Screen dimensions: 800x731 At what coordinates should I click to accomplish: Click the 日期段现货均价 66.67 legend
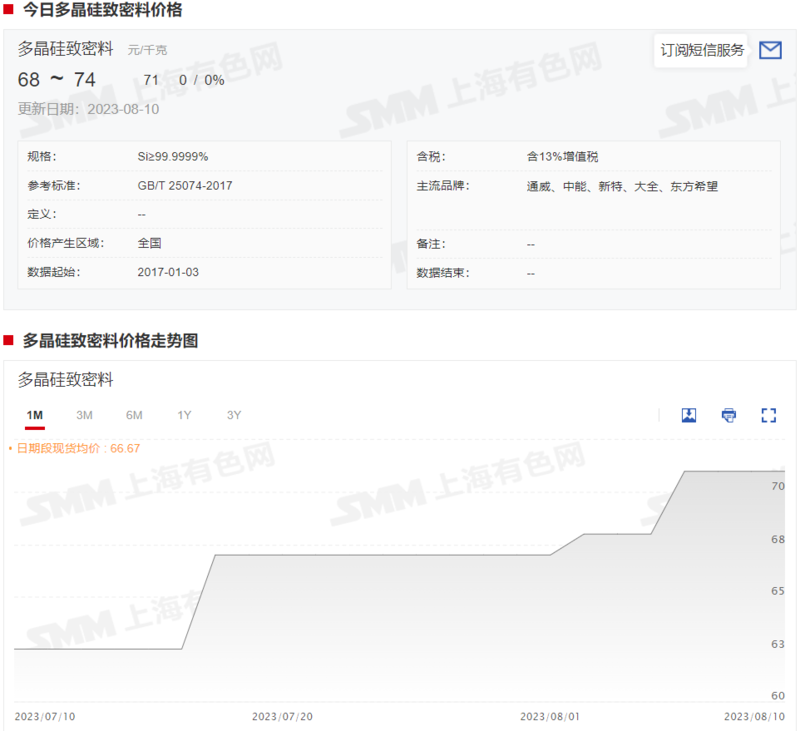click(x=74, y=448)
